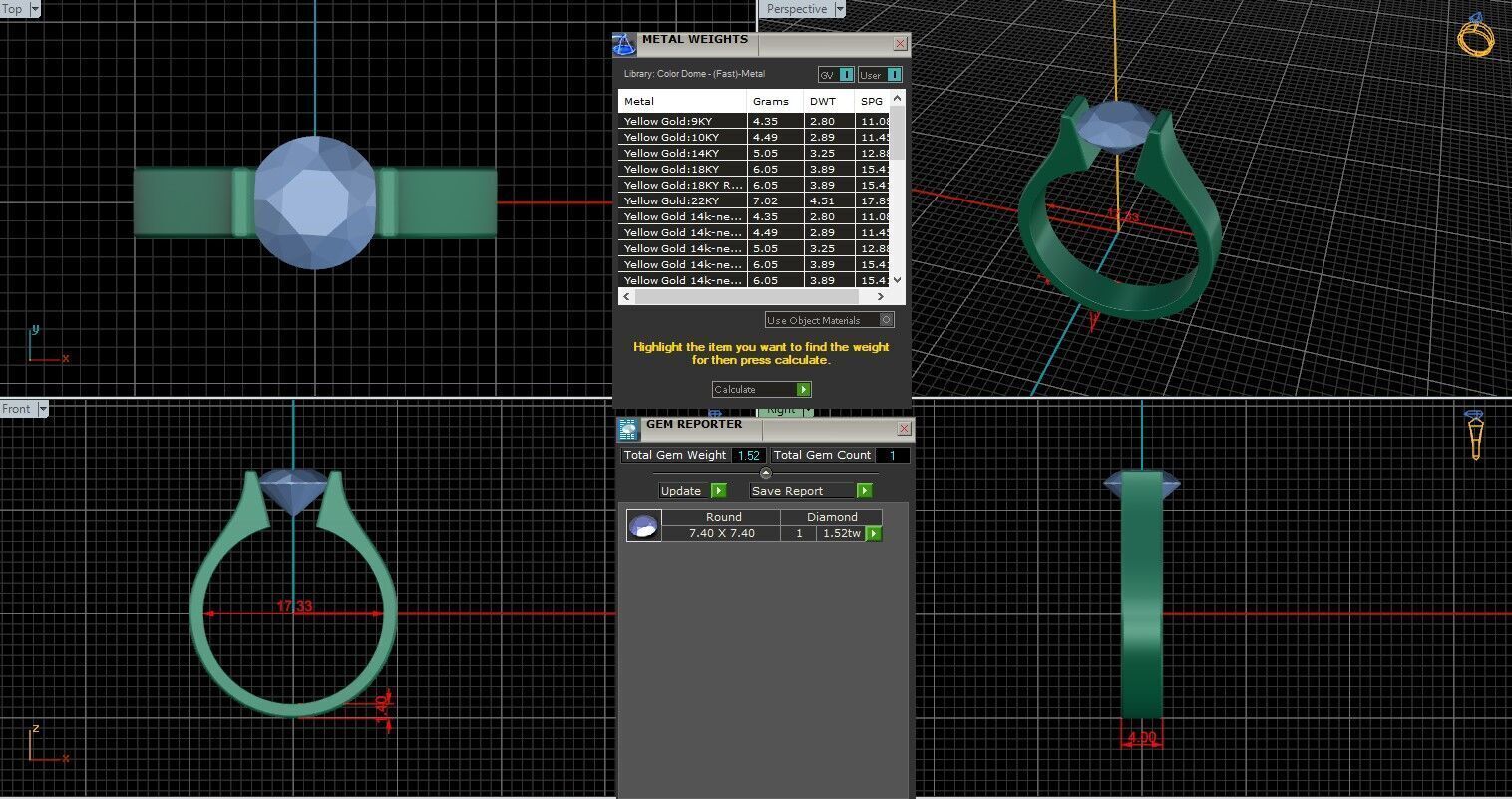Image resolution: width=1512 pixels, height=799 pixels.
Task: Click the orange pendant icon in Right viewport
Action: 1475,434
